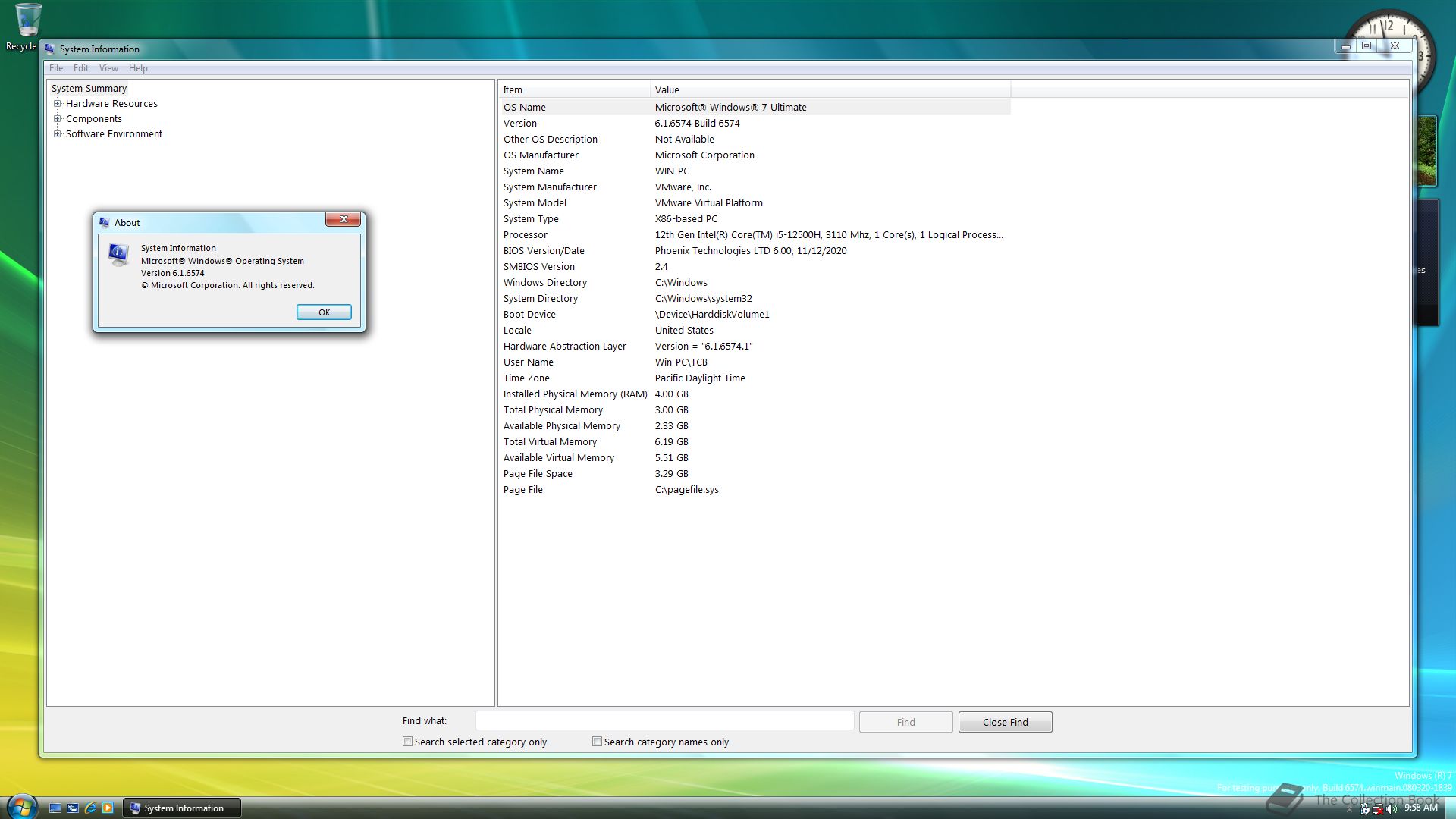Select the Other OS Description row
This screenshot has height=819, width=1456.
755,140
